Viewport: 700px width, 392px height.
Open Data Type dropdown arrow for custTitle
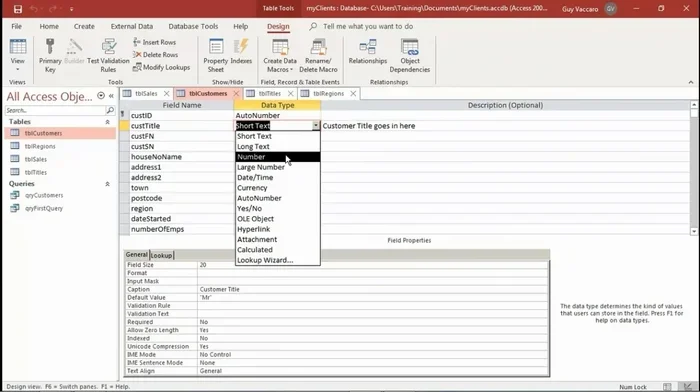(x=316, y=126)
